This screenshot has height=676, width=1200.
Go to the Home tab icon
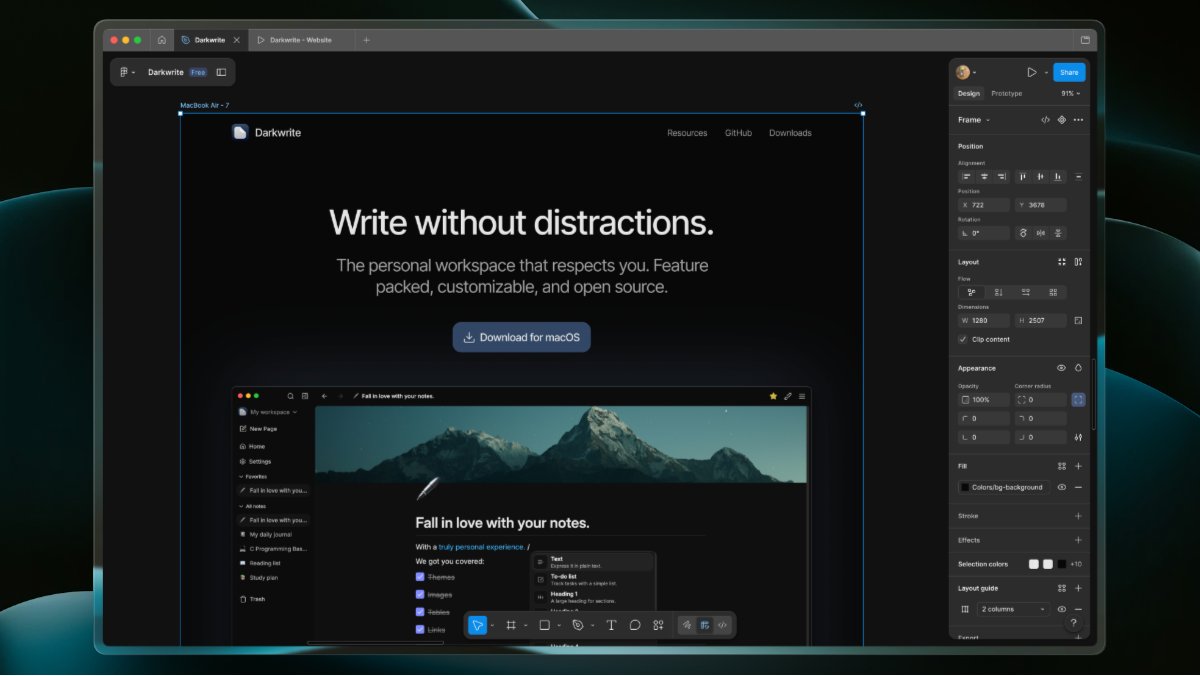click(162, 40)
